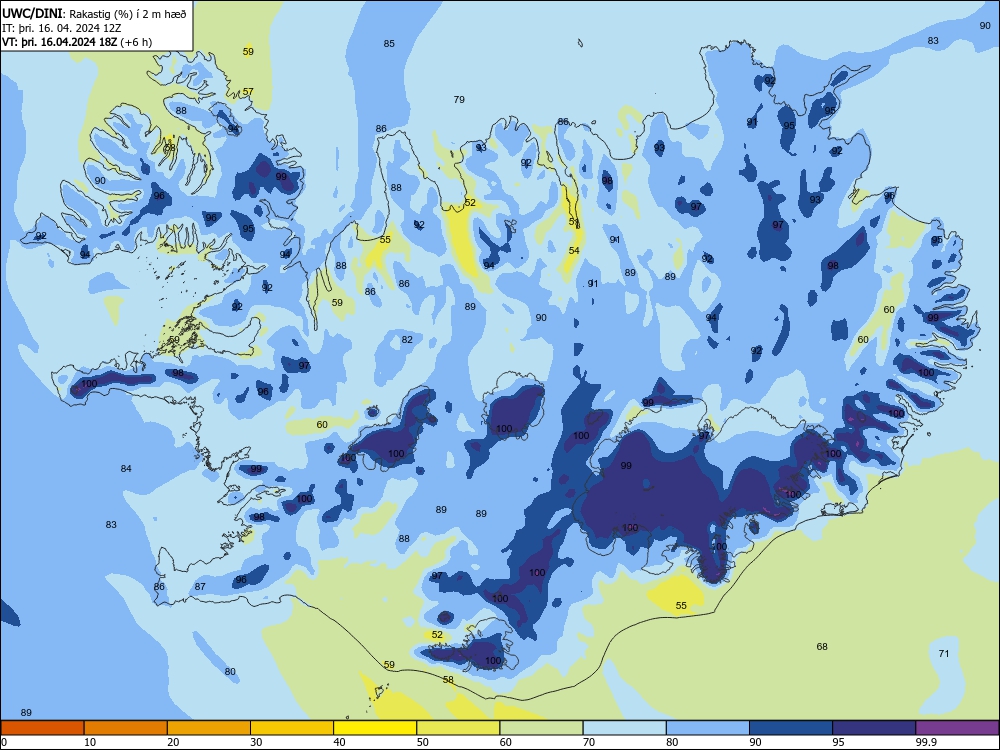The height and width of the screenshot is (750, 1000).
Task: Select the amber 30–40 legend swatch
Action: [292, 728]
